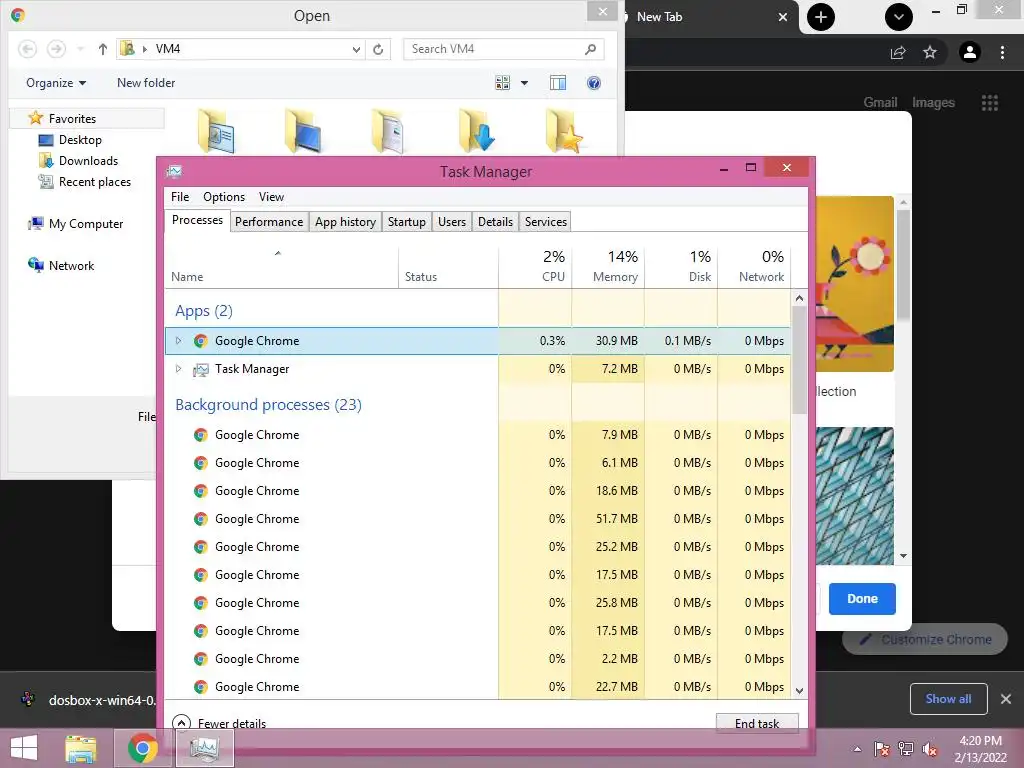Viewport: 1024px width, 768px height.
Task: Select the Google Chrome app row
Action: (478, 341)
